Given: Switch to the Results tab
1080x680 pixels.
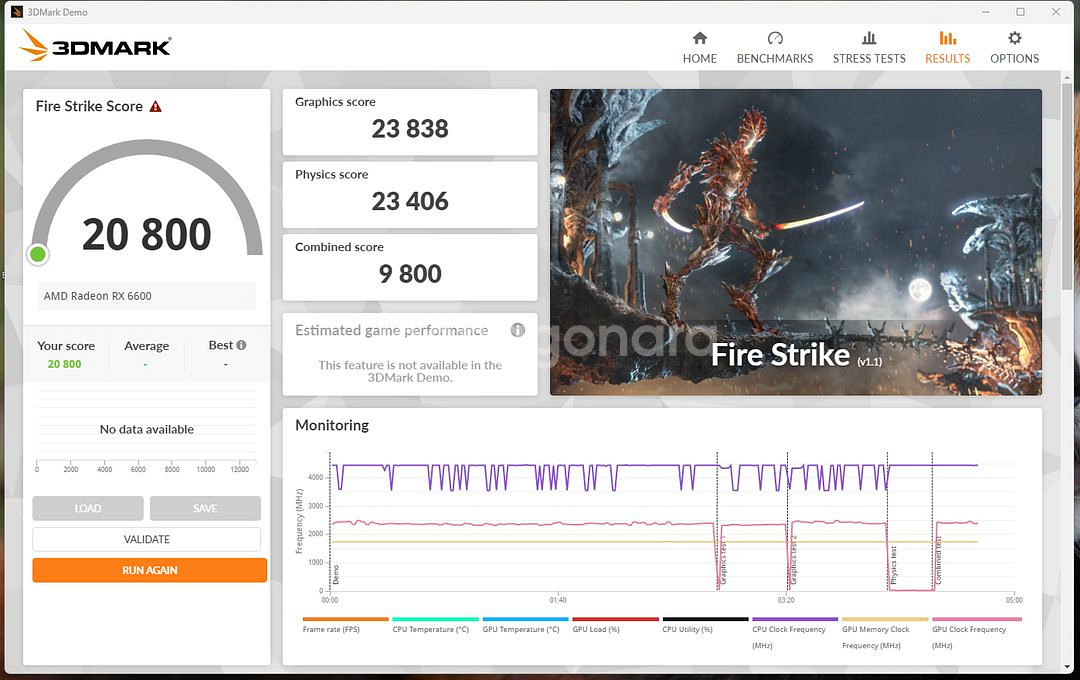Looking at the screenshot, I should pyautogui.click(x=947, y=47).
